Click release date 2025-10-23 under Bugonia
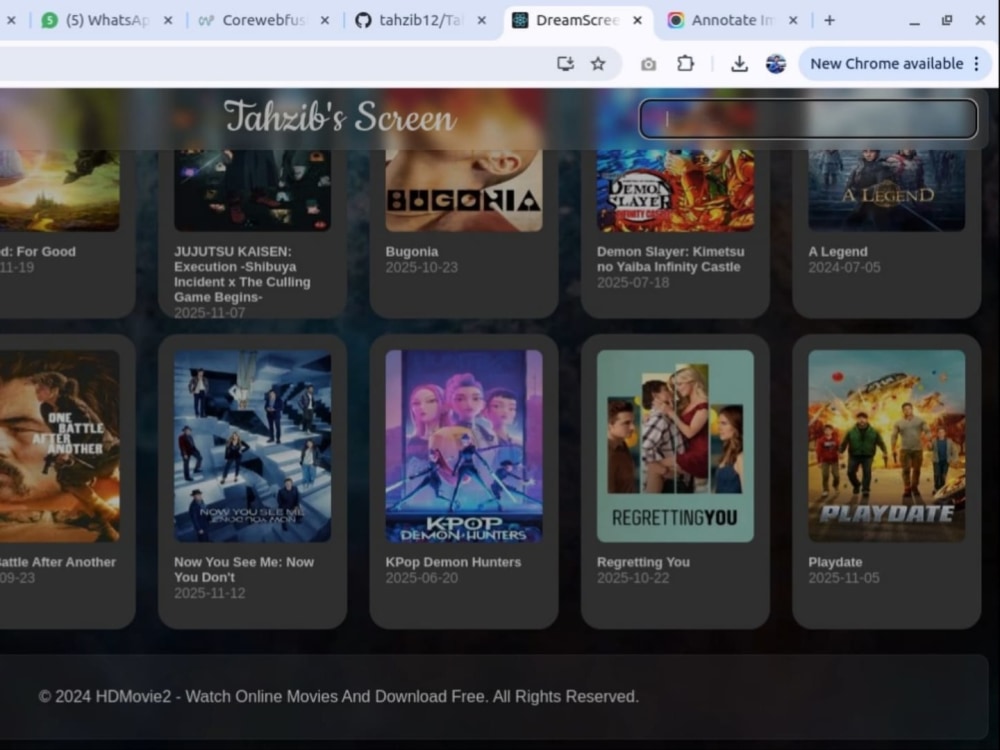This screenshot has height=750, width=1000. tap(422, 267)
